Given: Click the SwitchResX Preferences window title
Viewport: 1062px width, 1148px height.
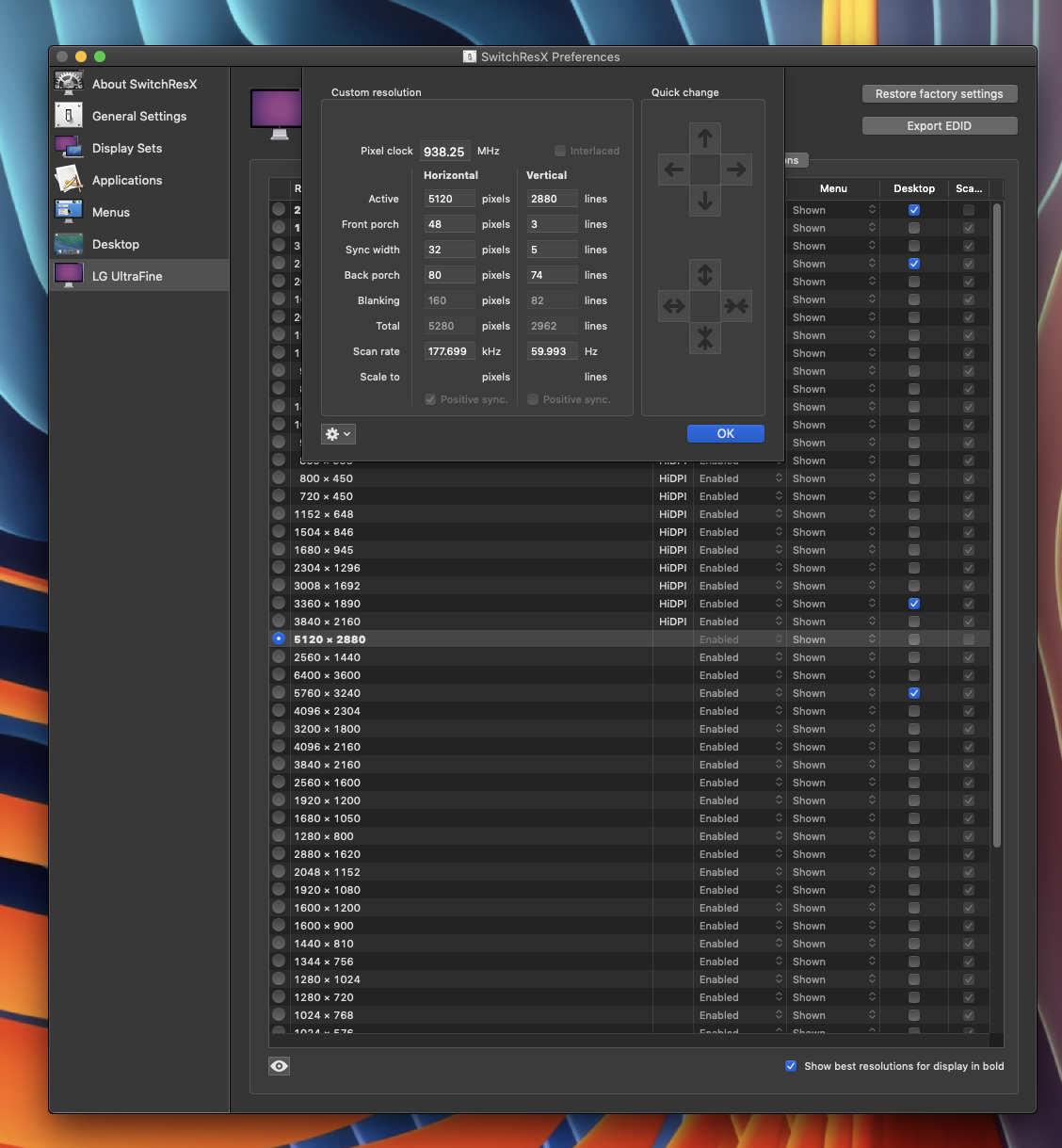Looking at the screenshot, I should click(x=550, y=57).
